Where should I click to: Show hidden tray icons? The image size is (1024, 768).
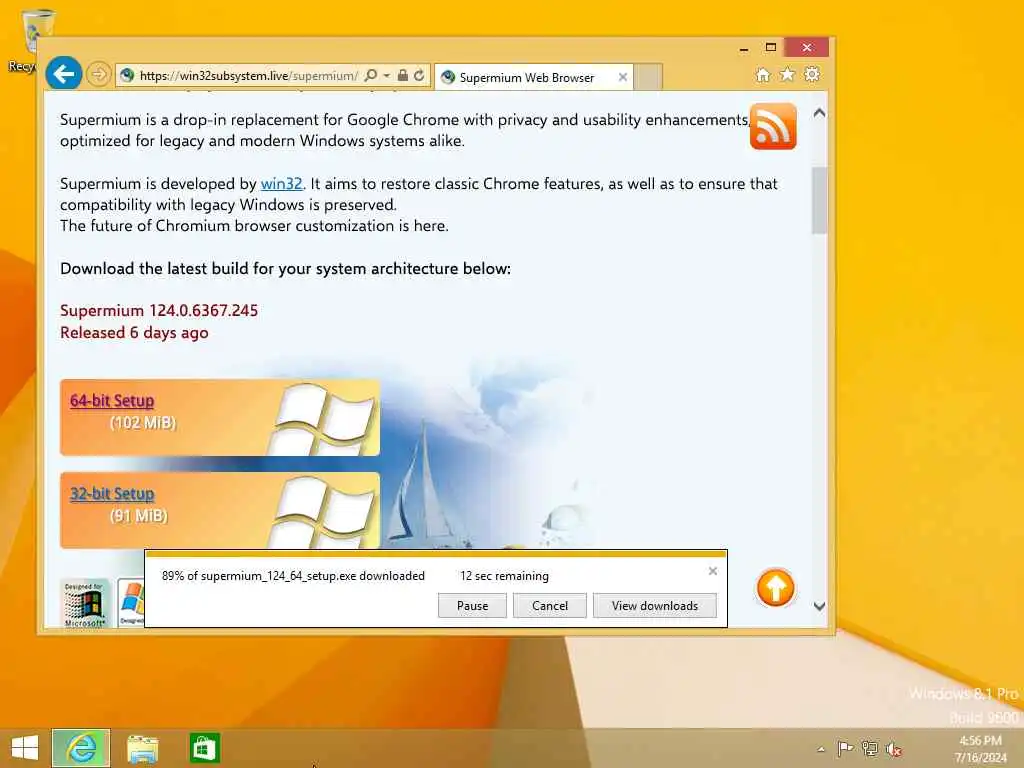point(821,749)
